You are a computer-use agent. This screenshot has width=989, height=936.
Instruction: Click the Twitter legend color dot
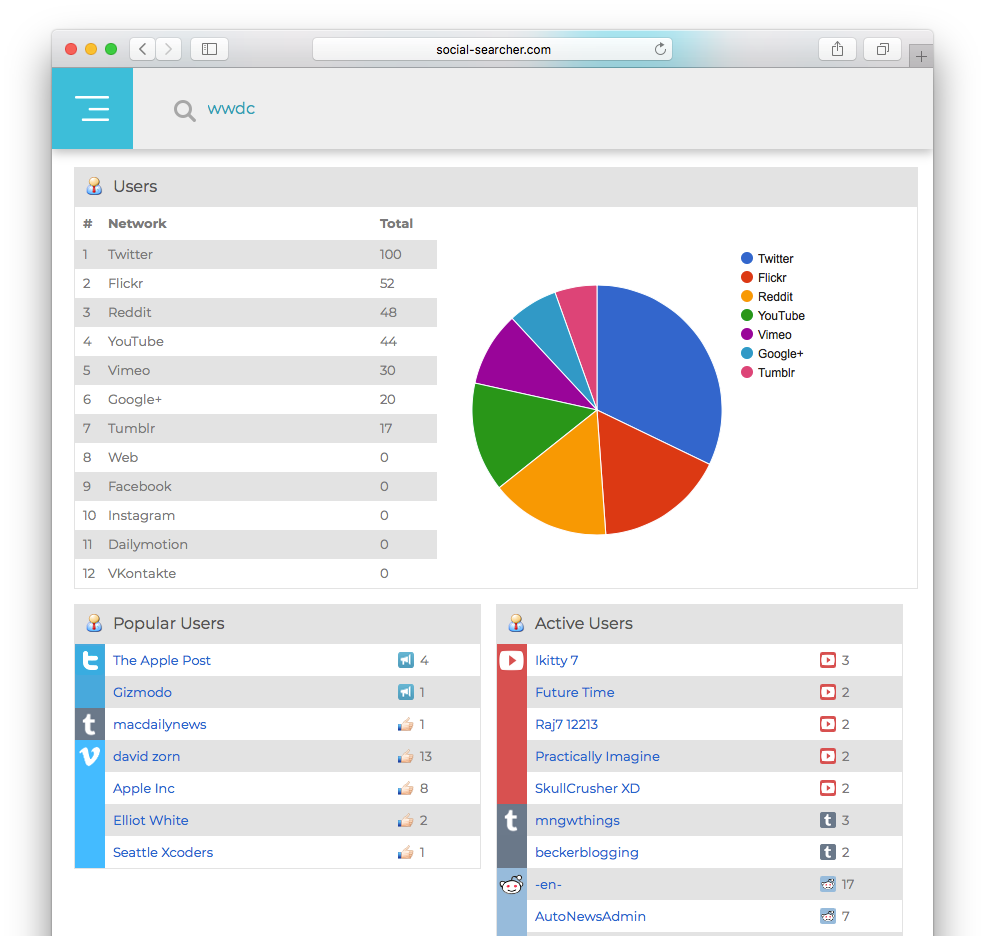[x=747, y=258]
